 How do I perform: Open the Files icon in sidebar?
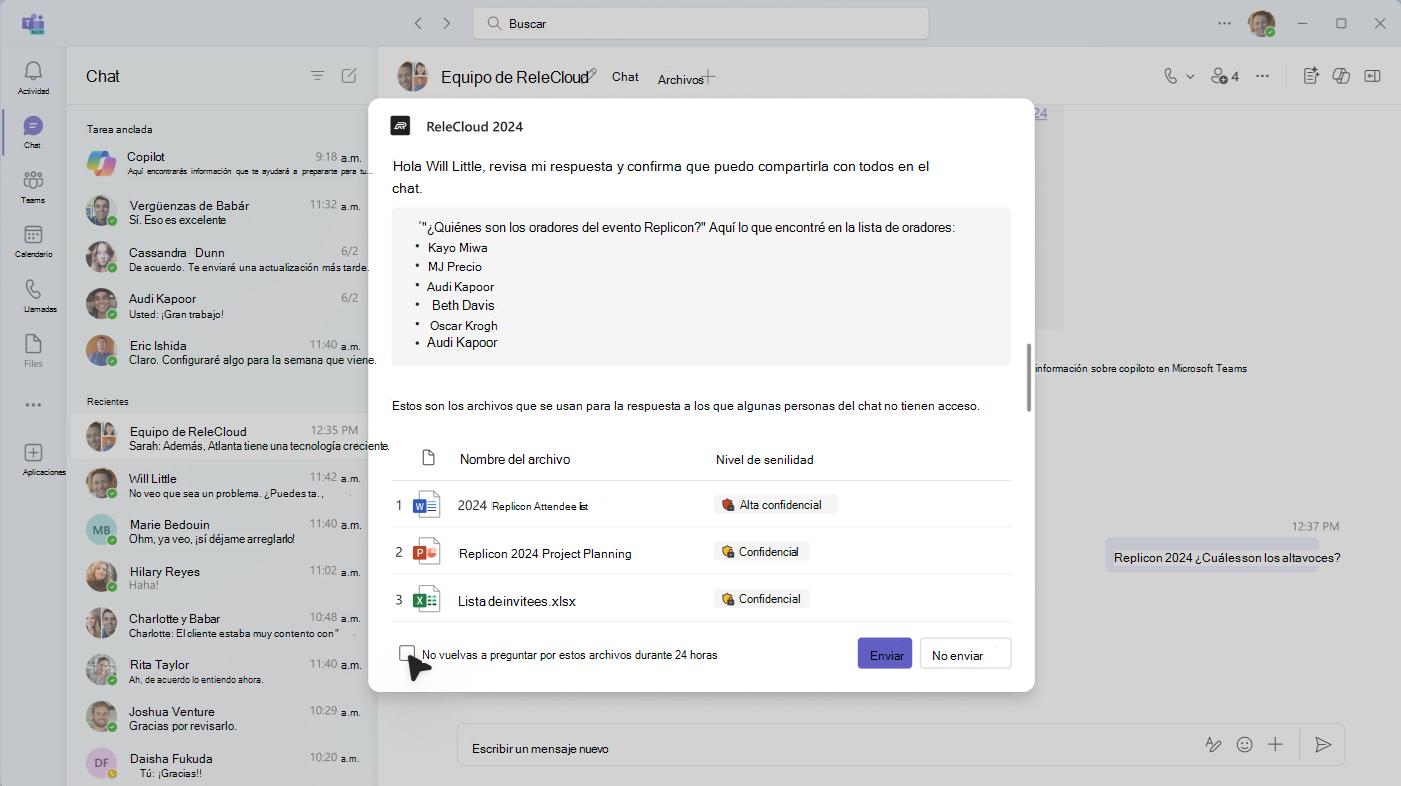(33, 344)
